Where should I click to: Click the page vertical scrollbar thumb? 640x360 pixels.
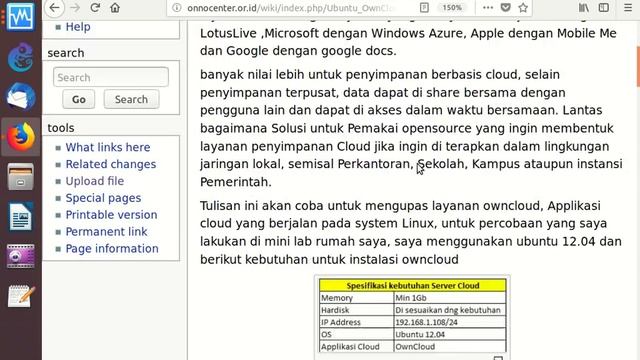click(x=638, y=67)
